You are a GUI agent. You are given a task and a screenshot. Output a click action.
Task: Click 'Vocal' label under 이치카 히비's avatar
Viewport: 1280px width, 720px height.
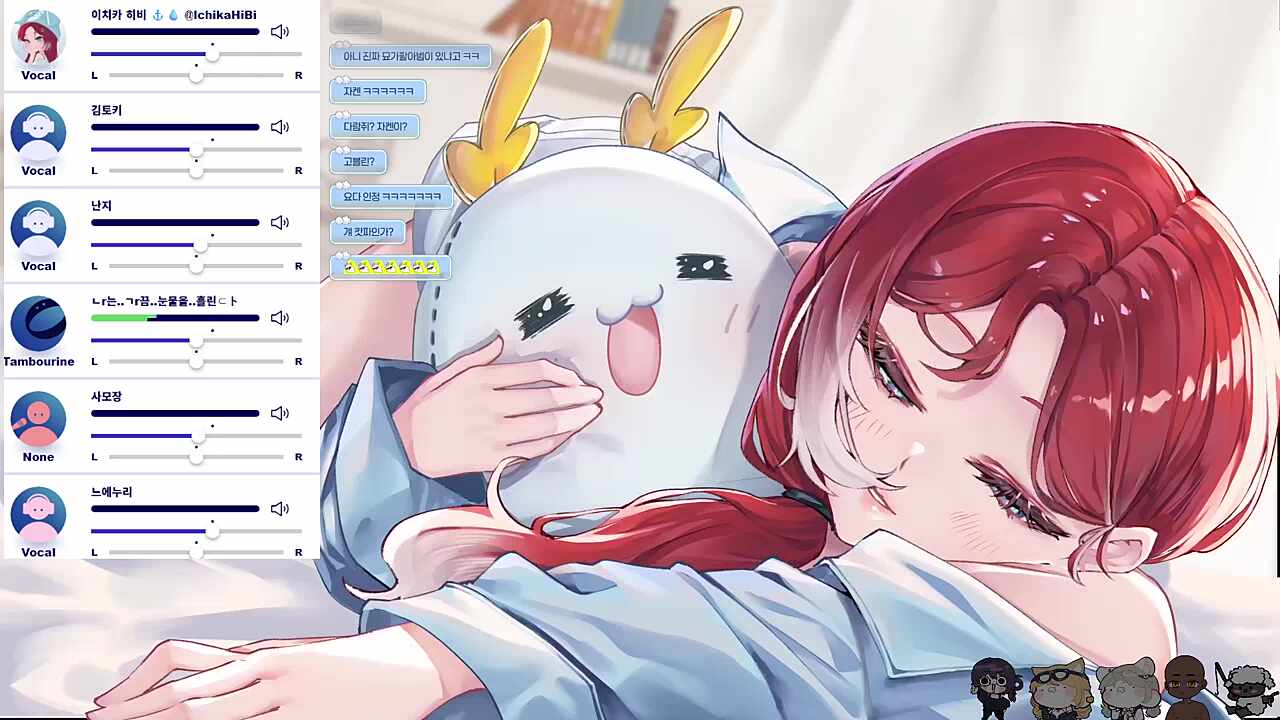tap(38, 75)
